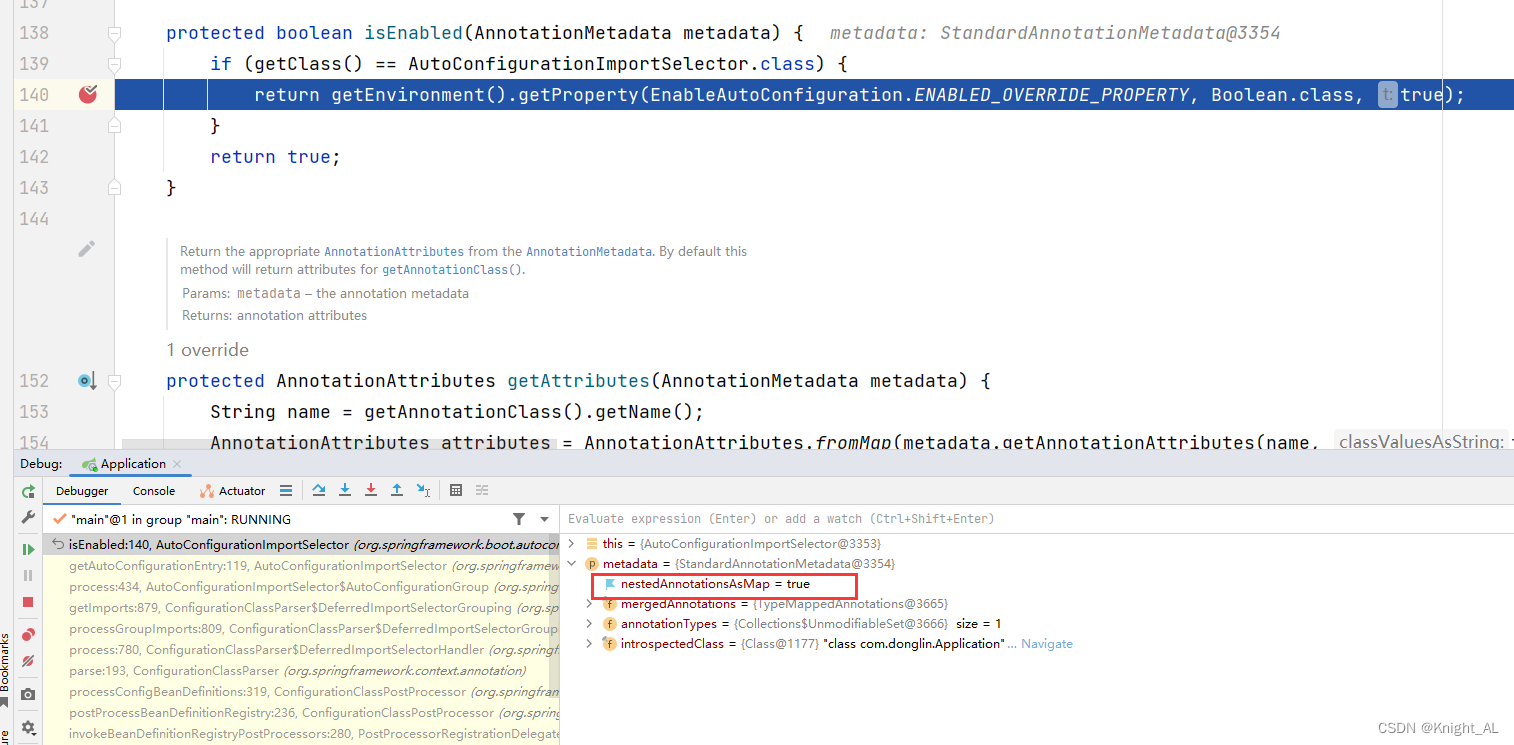
Task: Toggle the Mute Breakpoints icon
Action: pyautogui.click(x=28, y=661)
